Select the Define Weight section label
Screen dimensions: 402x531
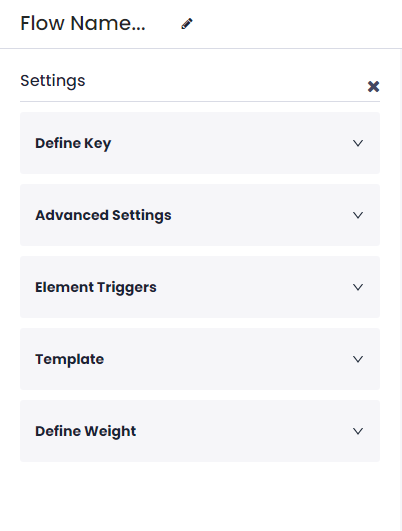coord(86,432)
